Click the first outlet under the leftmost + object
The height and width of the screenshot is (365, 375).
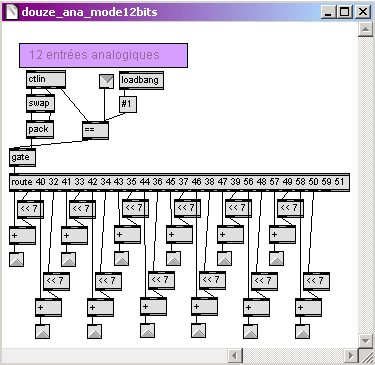click(x=16, y=260)
